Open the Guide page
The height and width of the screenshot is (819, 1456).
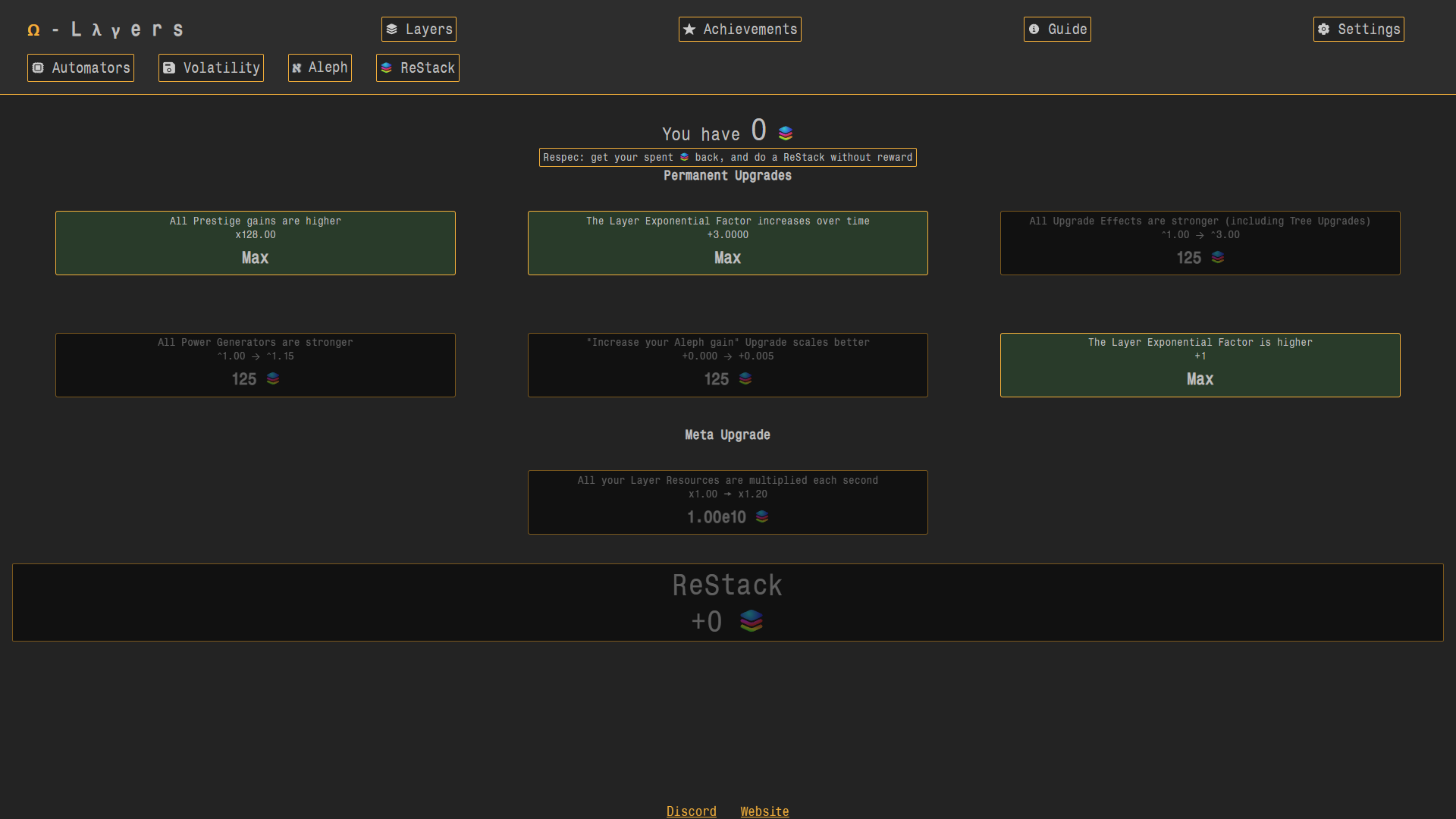coord(1057,30)
